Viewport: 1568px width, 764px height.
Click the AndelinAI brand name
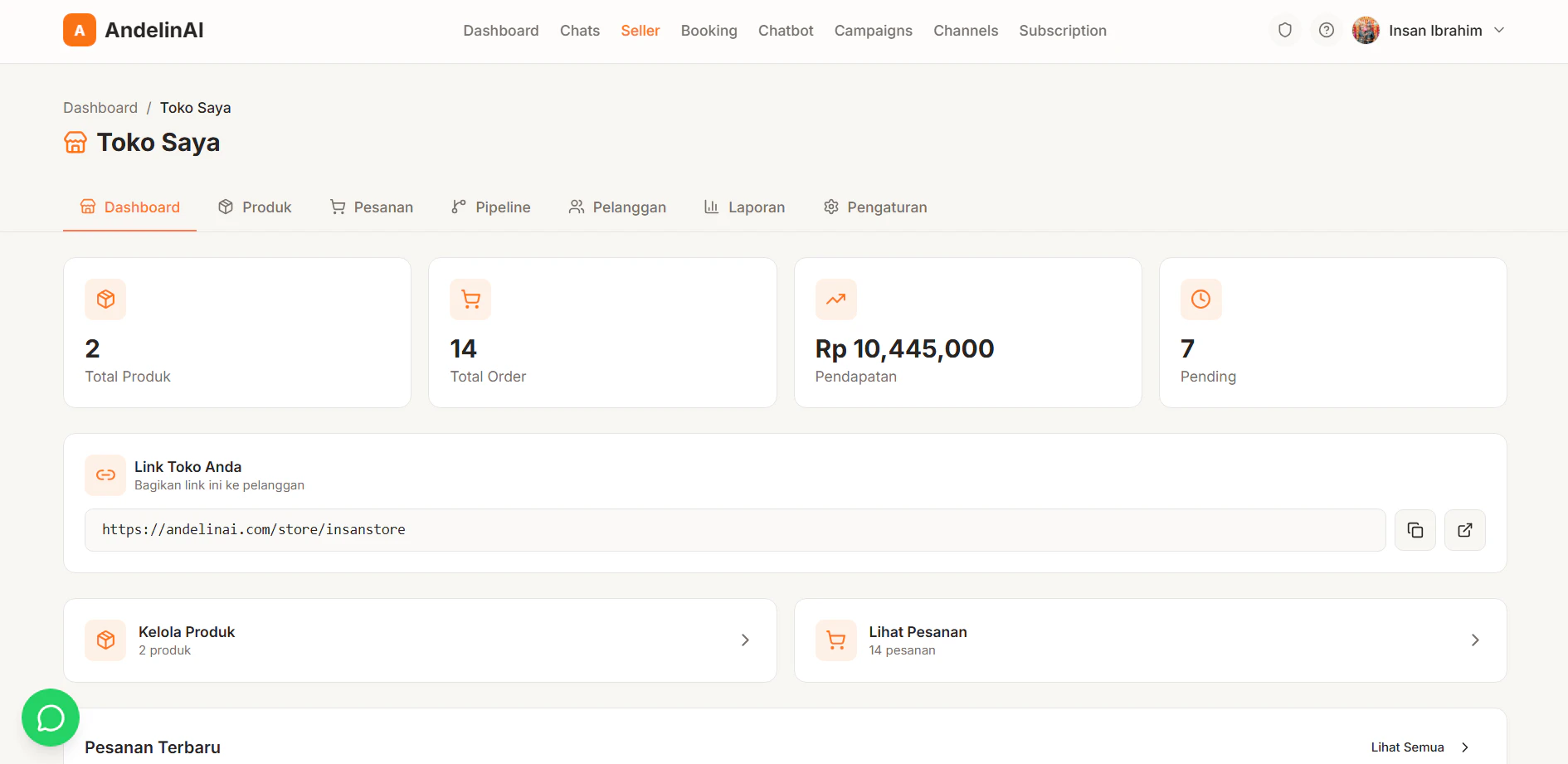154,30
